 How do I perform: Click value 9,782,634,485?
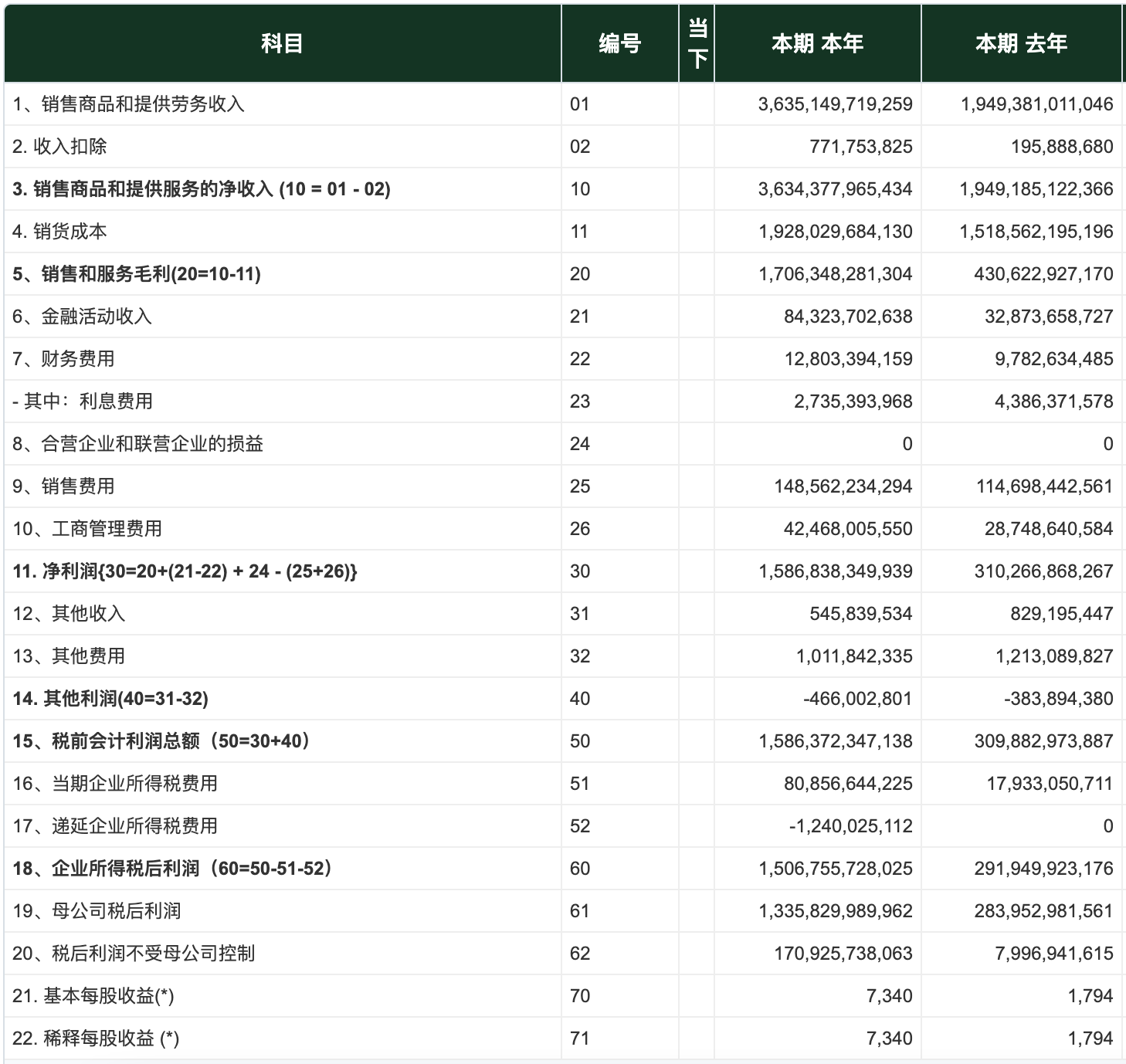(x=1054, y=359)
